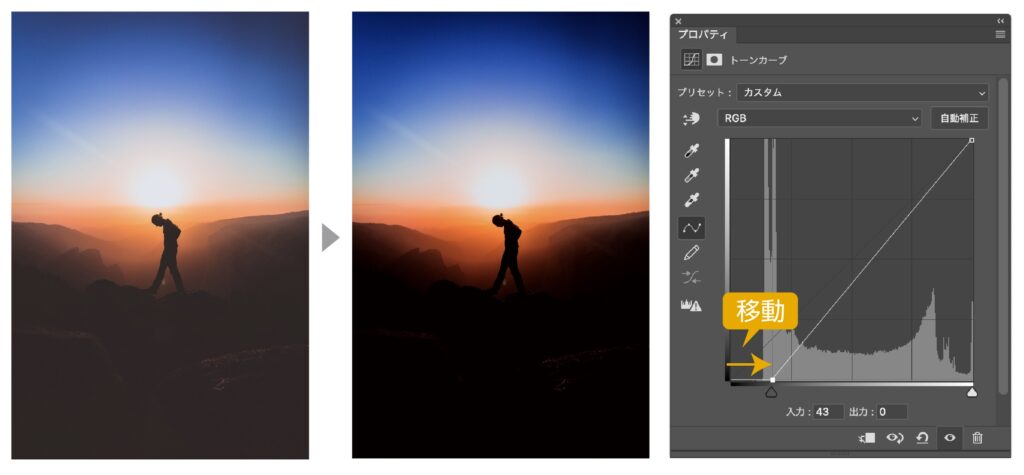Image resolution: width=1024 pixels, height=475 pixels.
Task: Open the プリセット dropdown showing カスタム
Action: pos(862,92)
